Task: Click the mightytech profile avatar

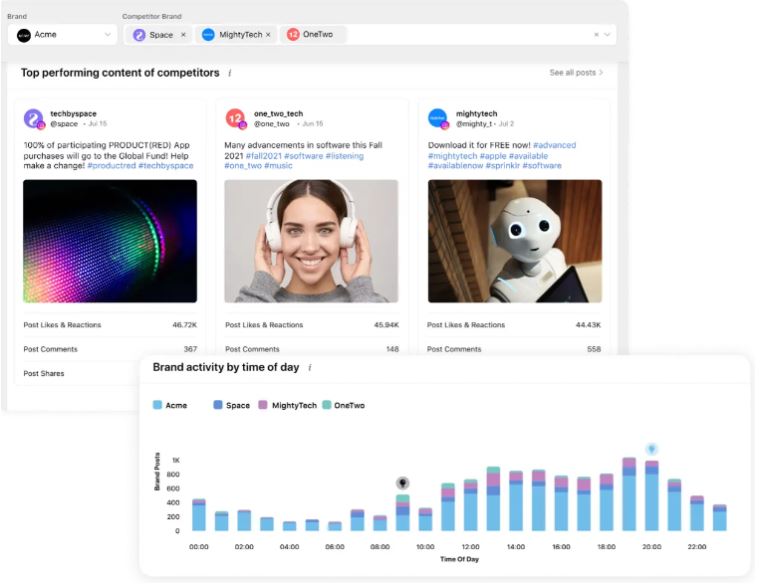Action: (x=438, y=118)
